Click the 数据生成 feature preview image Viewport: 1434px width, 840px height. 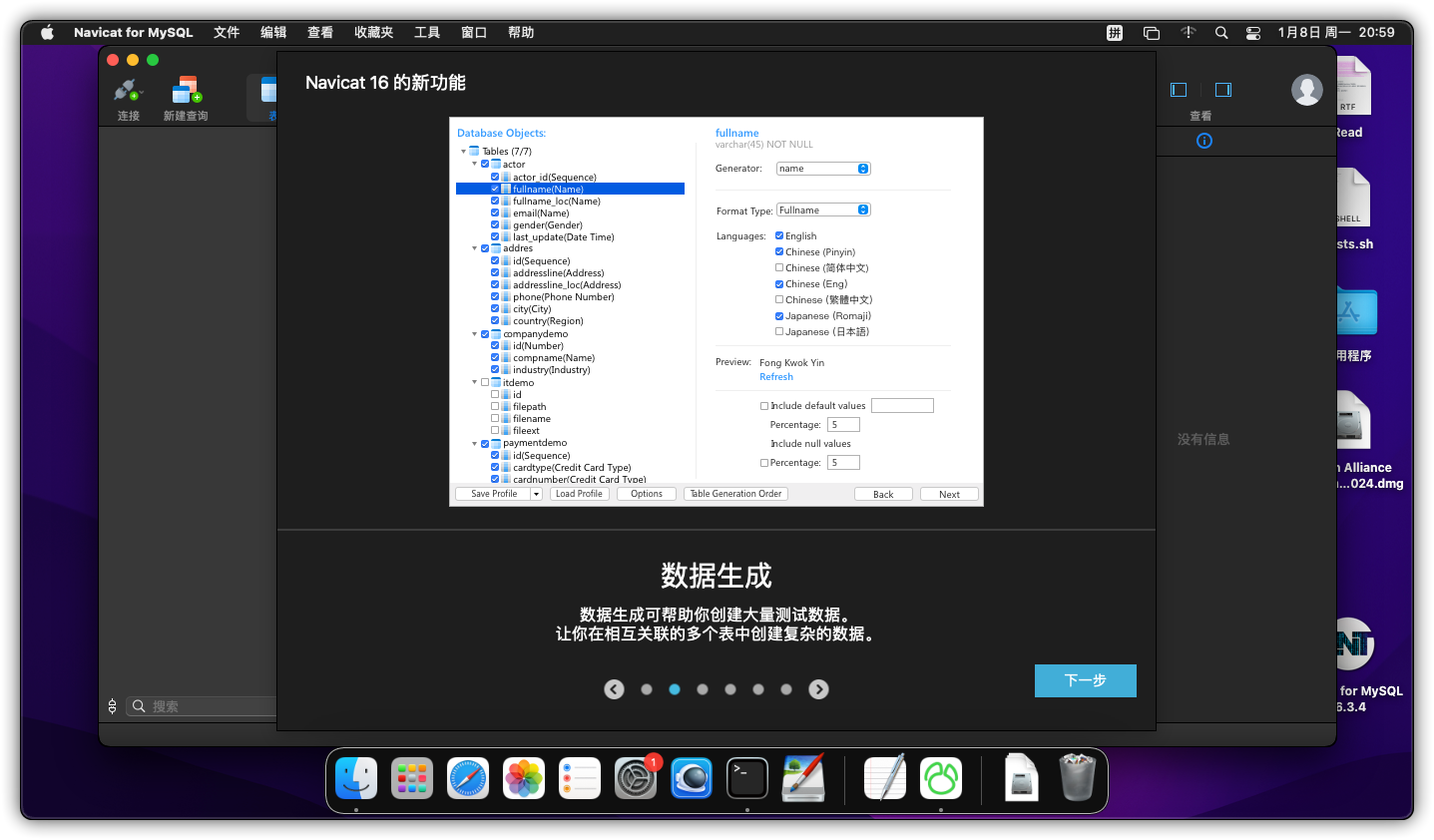pyautogui.click(x=717, y=311)
